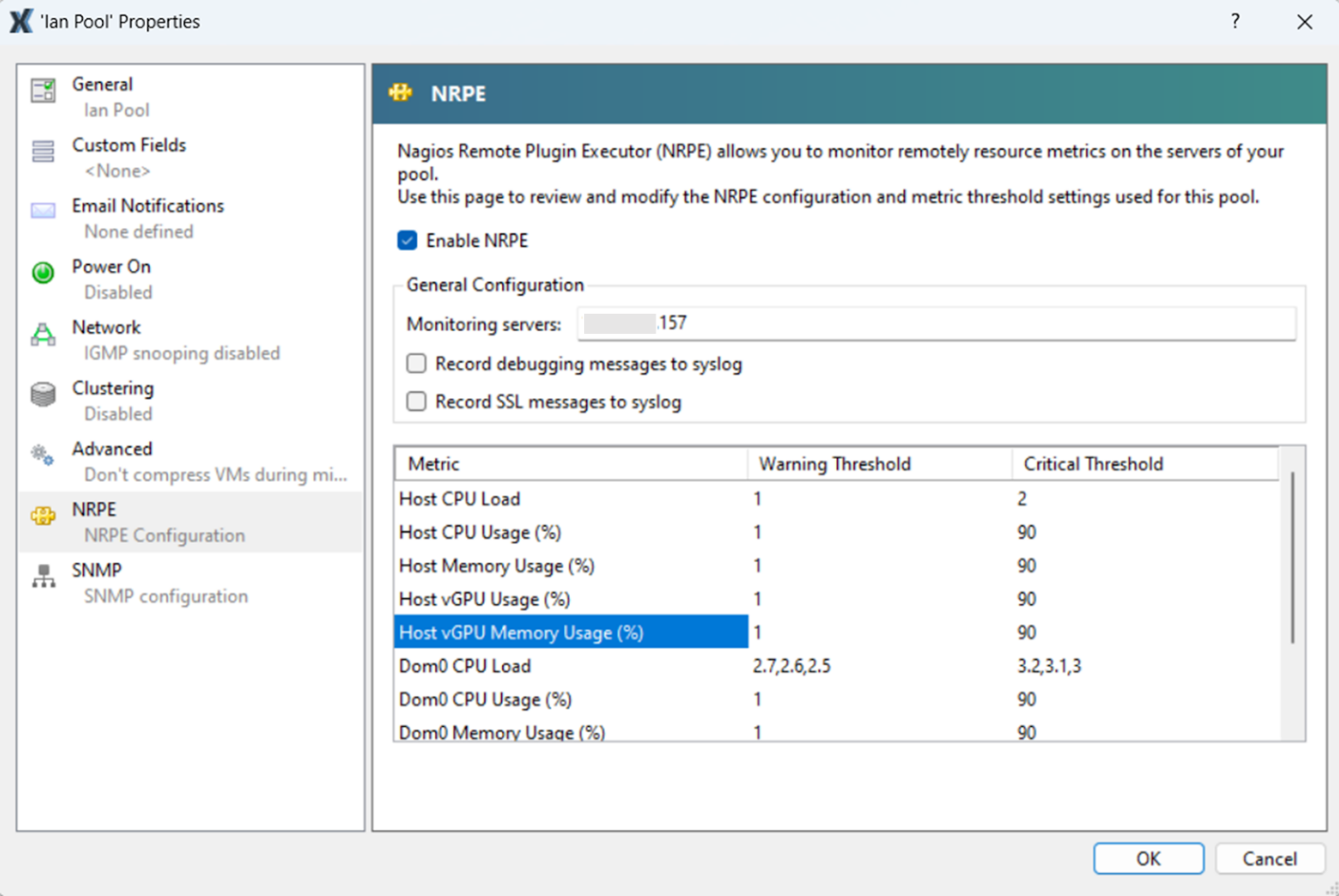Open Custom Fields settings icon
The image size is (1339, 896).
(x=42, y=151)
